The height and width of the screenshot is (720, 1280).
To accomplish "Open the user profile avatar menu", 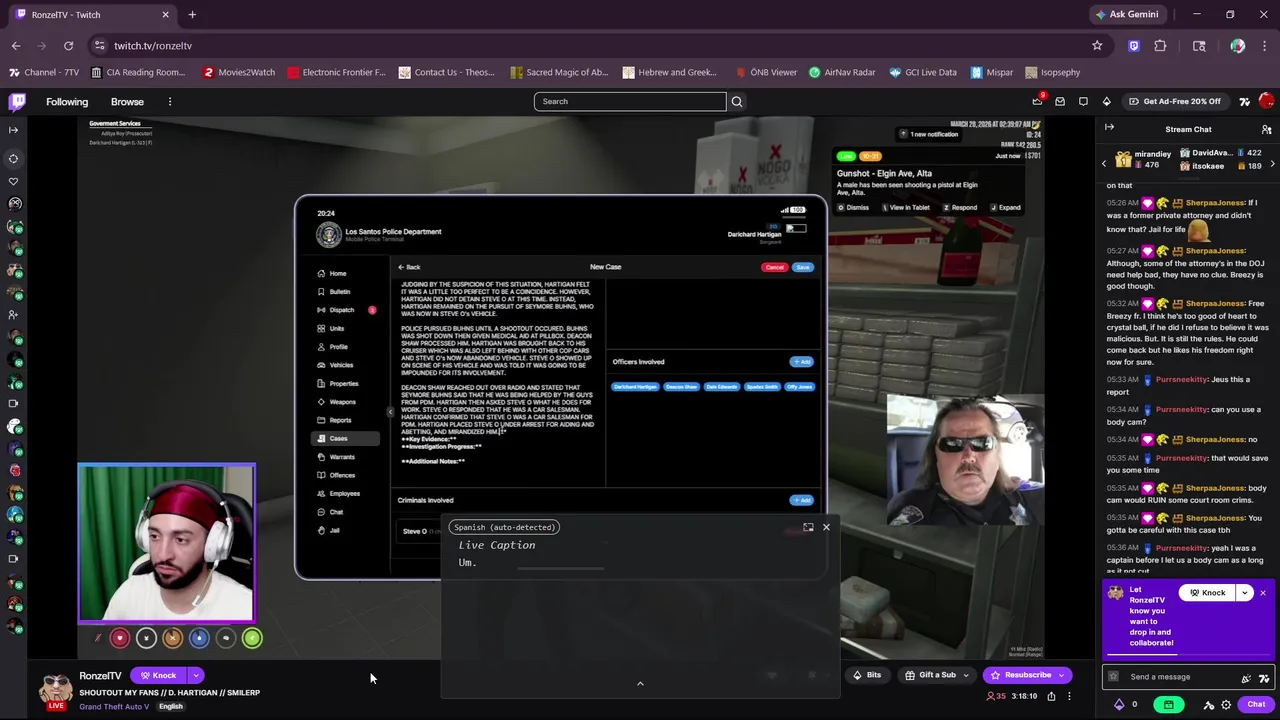I will coord(1266,101).
